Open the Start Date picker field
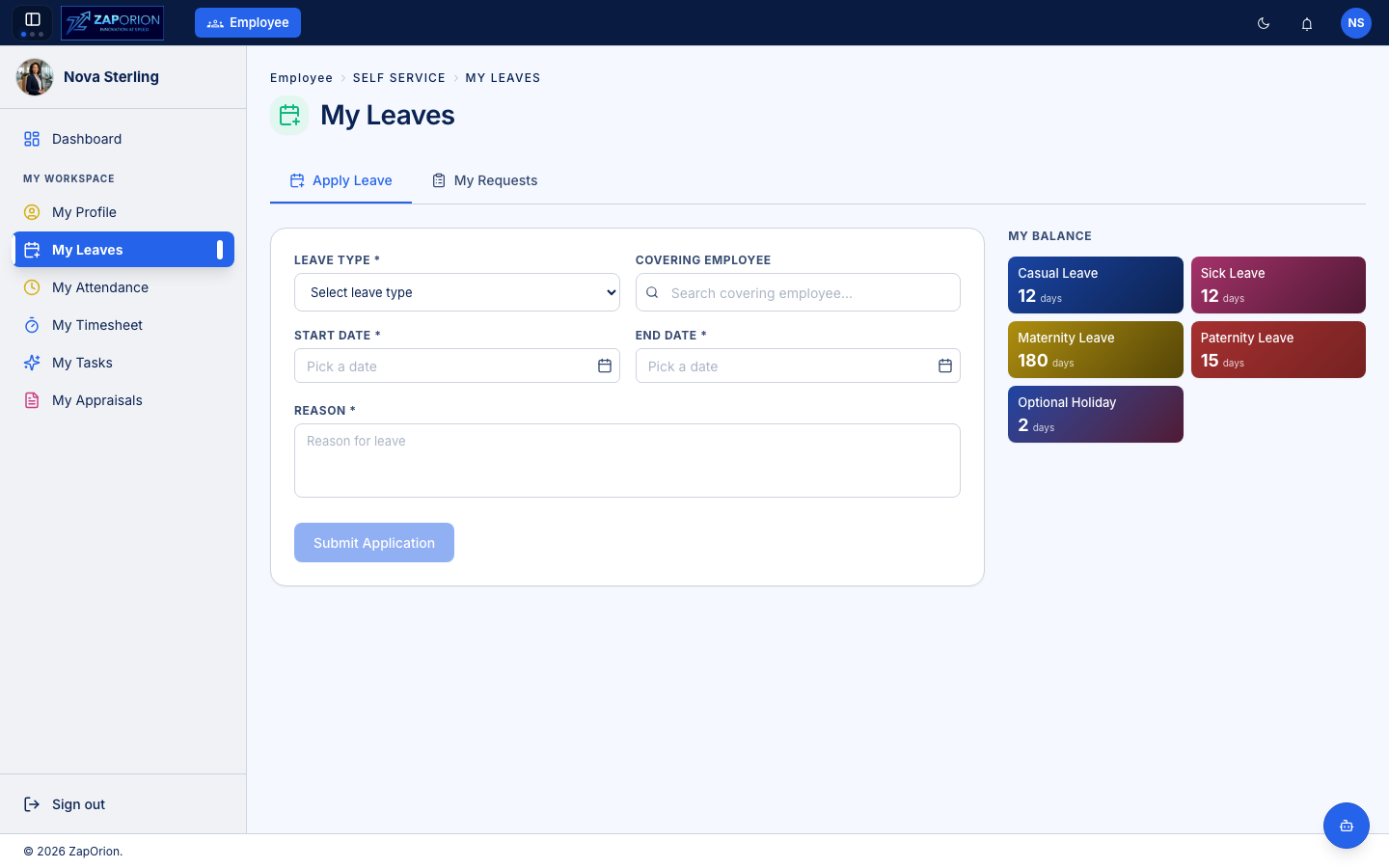Screen dimensions: 1389x868 [457, 366]
